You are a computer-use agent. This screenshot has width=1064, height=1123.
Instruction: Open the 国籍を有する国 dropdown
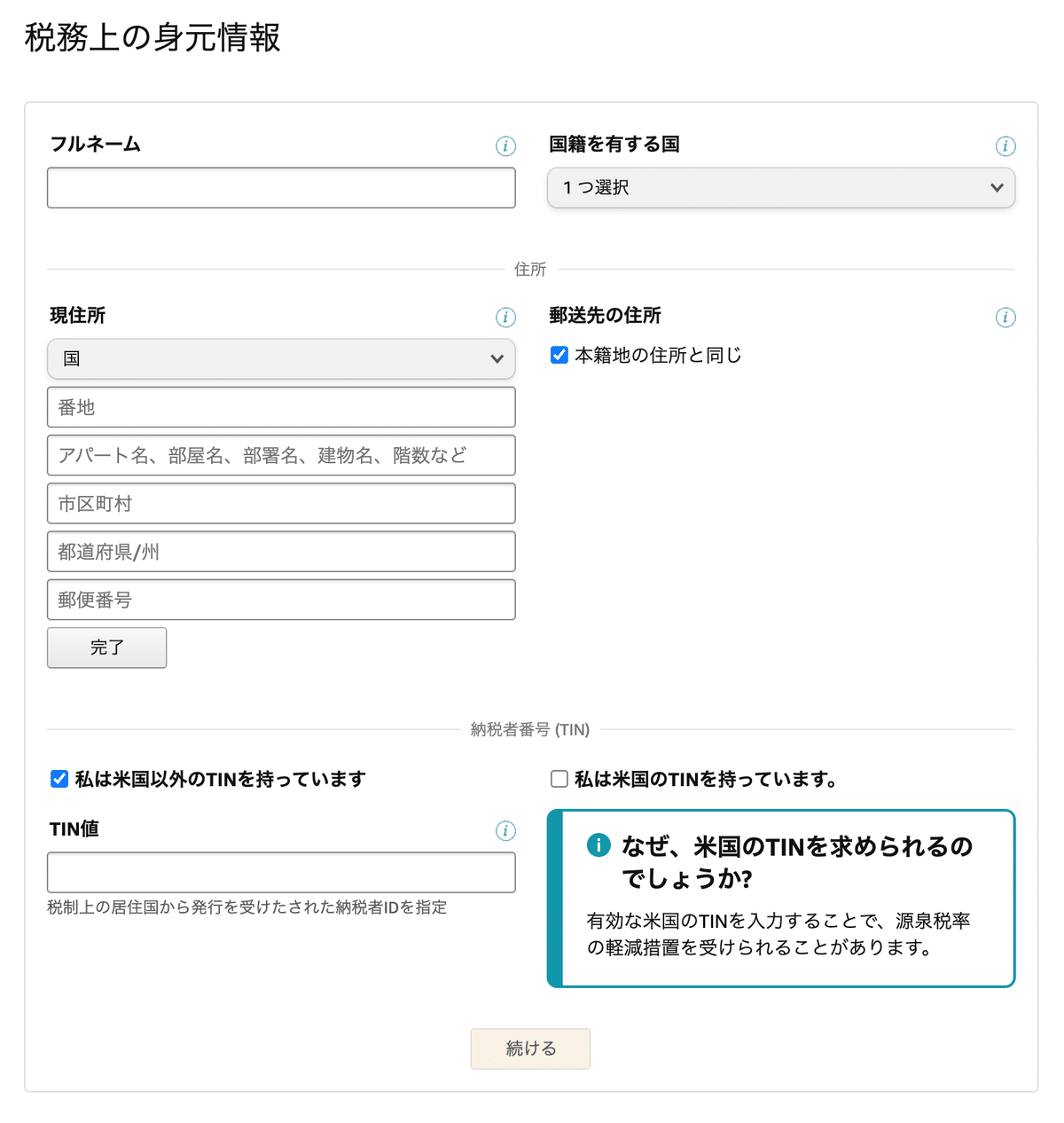[x=780, y=188]
